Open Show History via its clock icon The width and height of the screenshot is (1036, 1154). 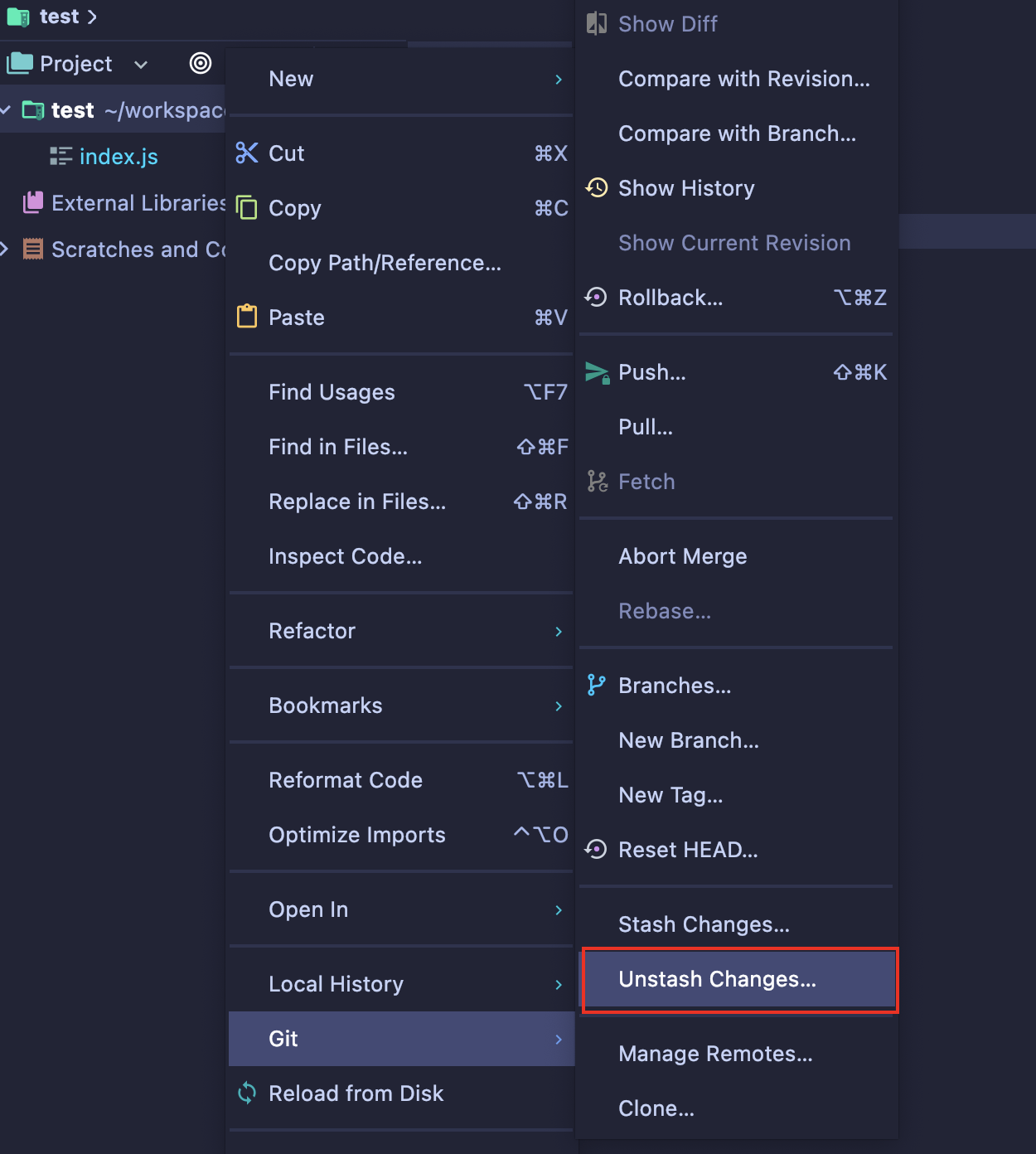[x=596, y=187]
